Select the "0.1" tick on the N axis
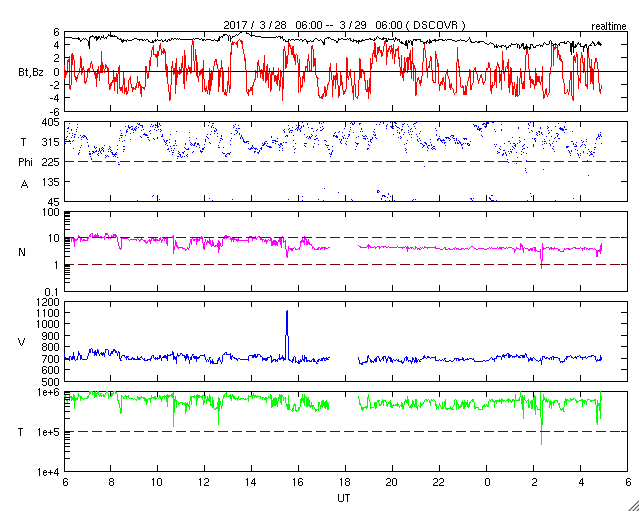This screenshot has height=512, width=640. [52, 292]
